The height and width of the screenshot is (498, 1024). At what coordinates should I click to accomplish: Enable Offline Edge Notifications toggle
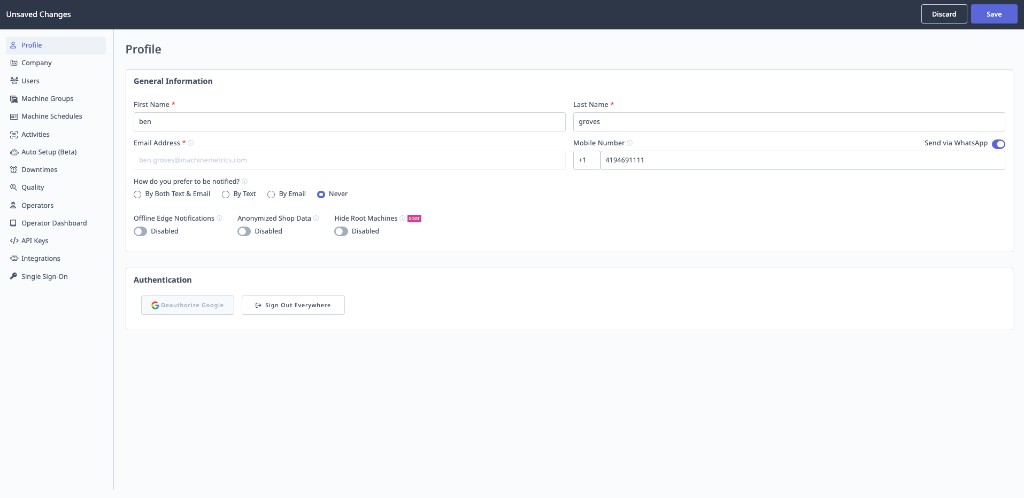[x=141, y=231]
